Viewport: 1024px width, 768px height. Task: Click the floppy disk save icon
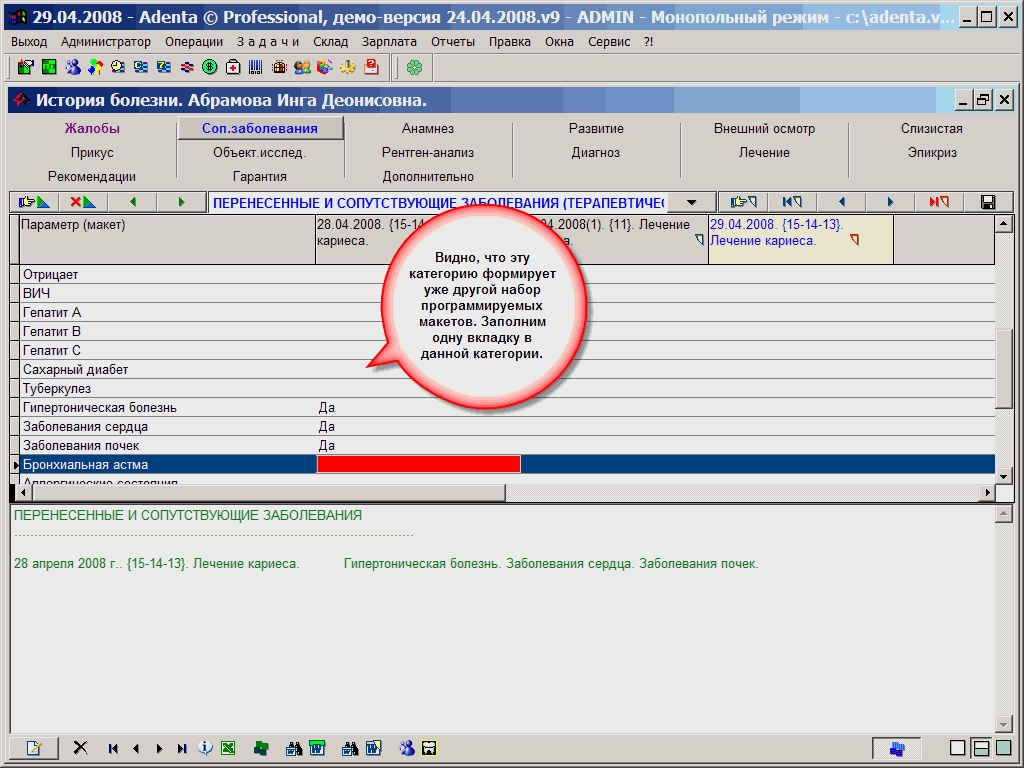(988, 202)
